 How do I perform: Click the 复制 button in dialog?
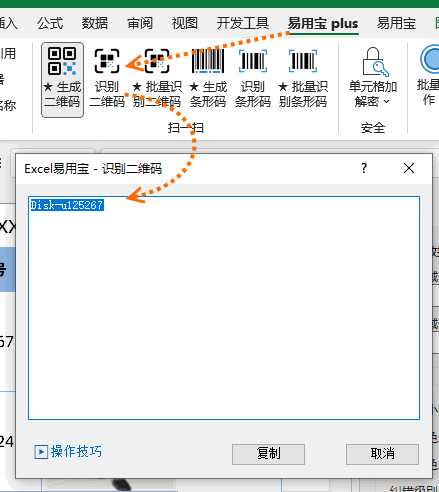(268, 454)
